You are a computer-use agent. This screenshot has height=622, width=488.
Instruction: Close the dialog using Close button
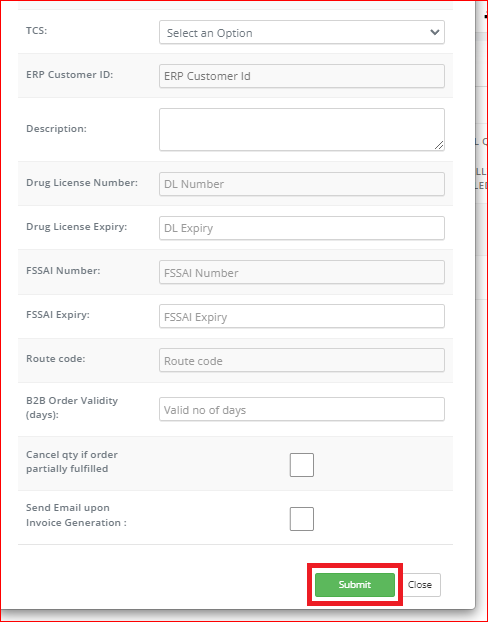(x=420, y=585)
